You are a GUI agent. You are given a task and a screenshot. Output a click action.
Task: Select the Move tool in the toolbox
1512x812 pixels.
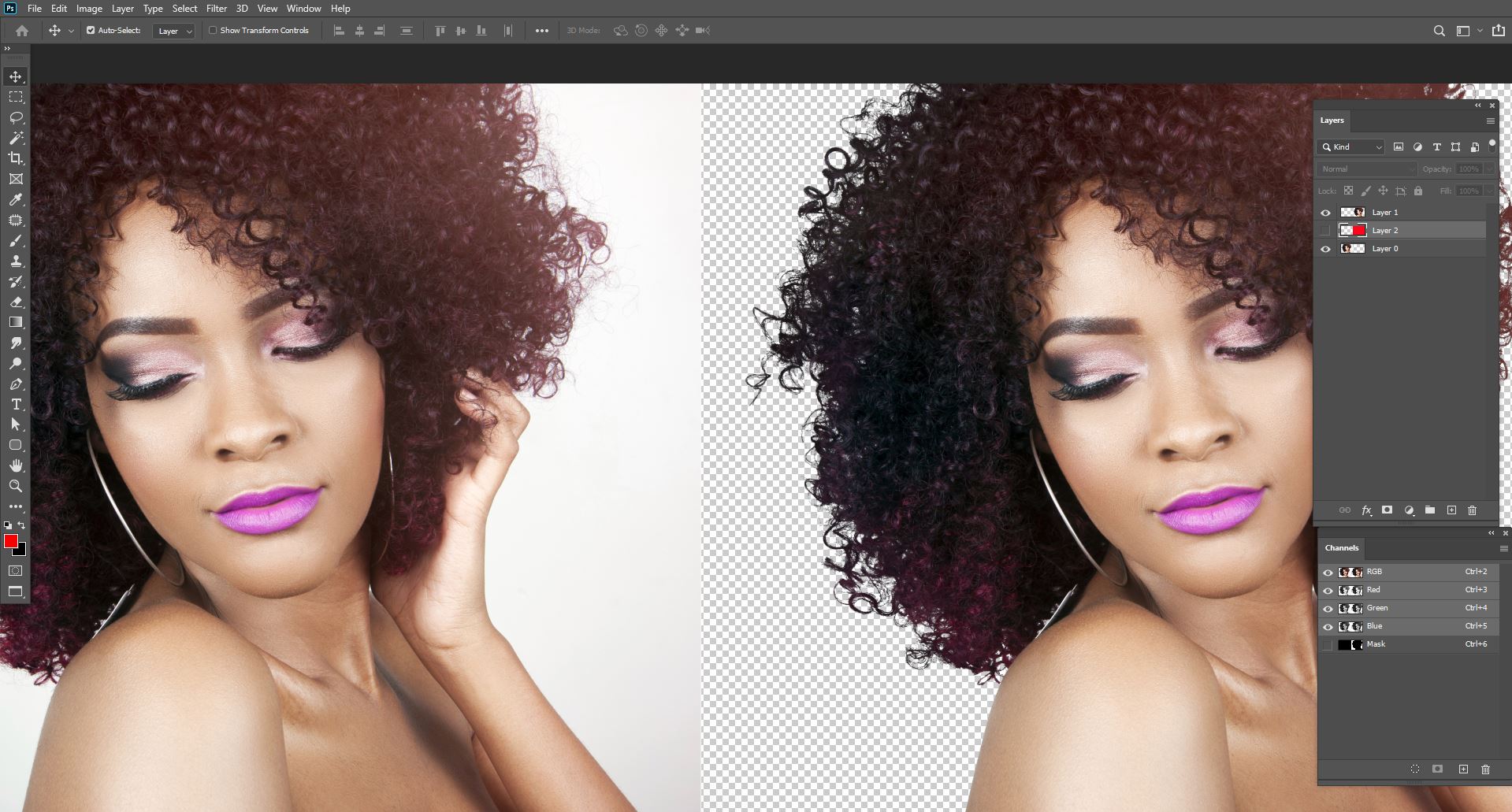coord(16,76)
